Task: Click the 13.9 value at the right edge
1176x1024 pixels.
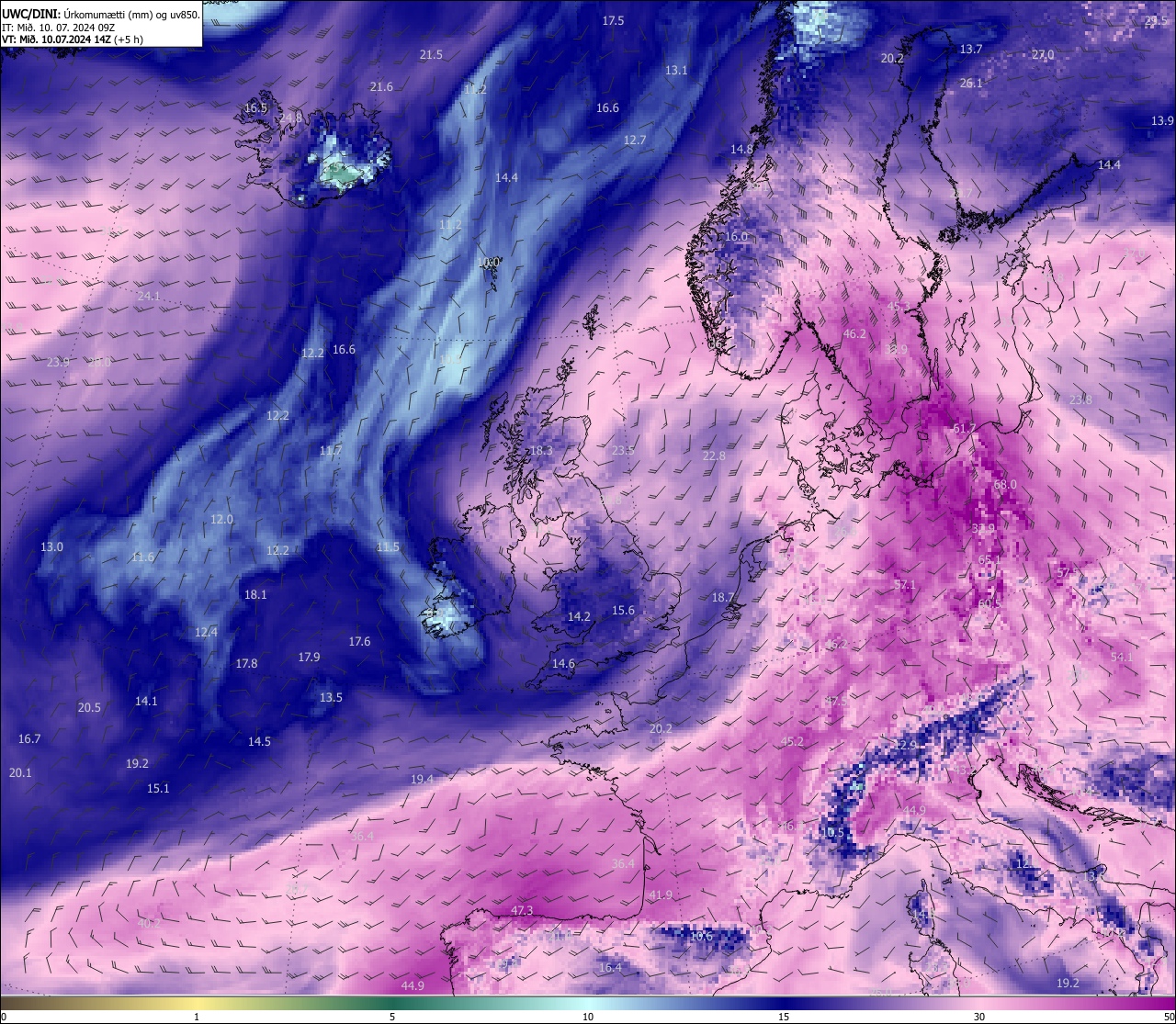Action: tap(1162, 120)
